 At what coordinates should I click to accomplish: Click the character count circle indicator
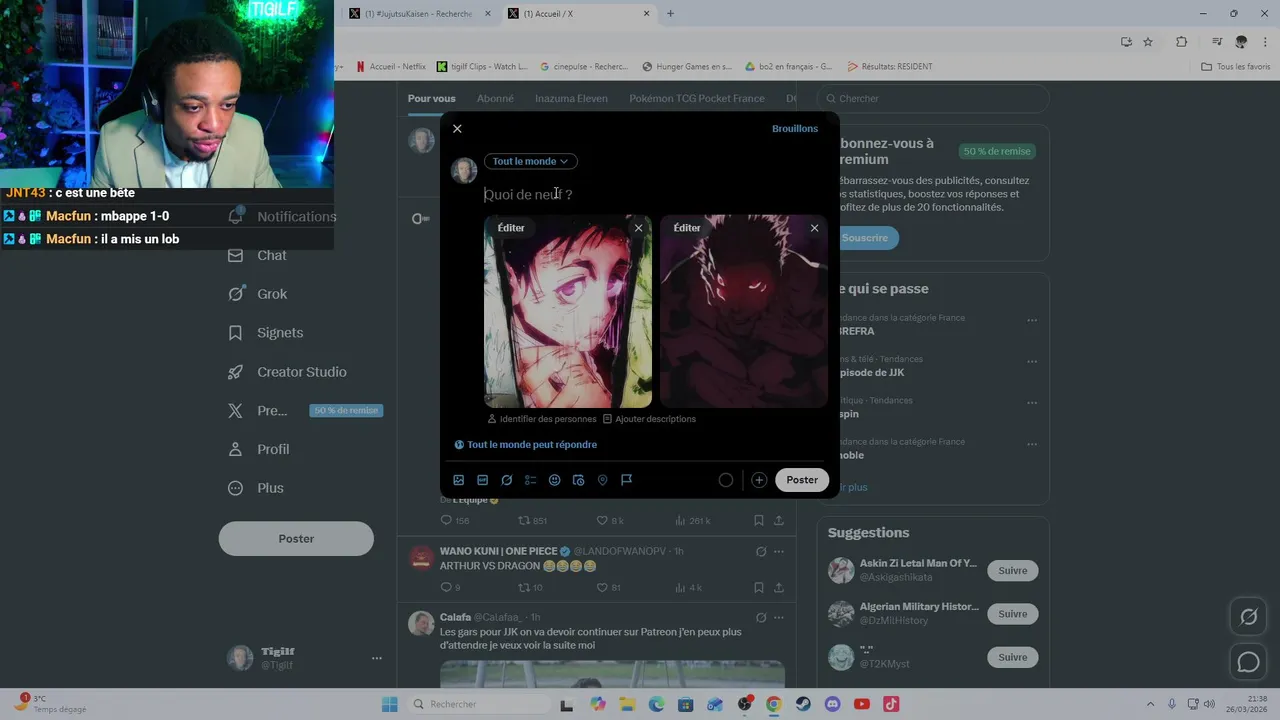(x=726, y=480)
